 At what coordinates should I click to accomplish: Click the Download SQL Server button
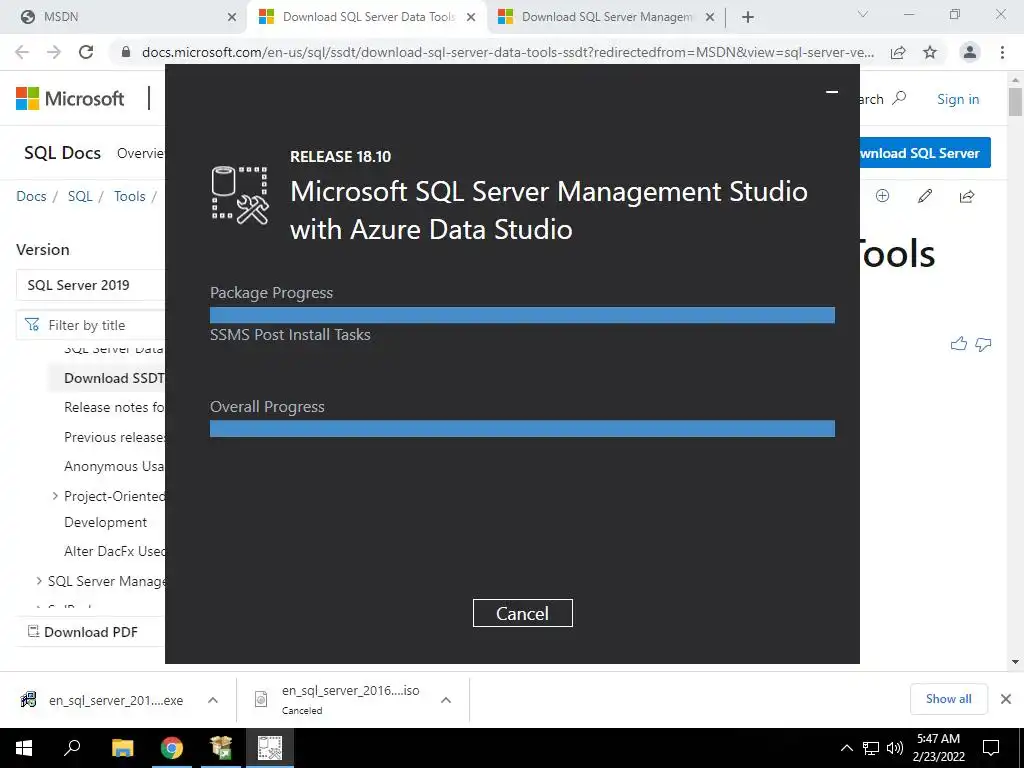coord(925,153)
